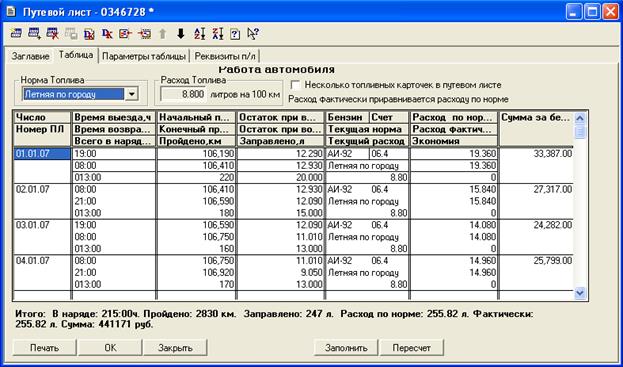Select the date cell 04.01.07

[x=42, y=261]
